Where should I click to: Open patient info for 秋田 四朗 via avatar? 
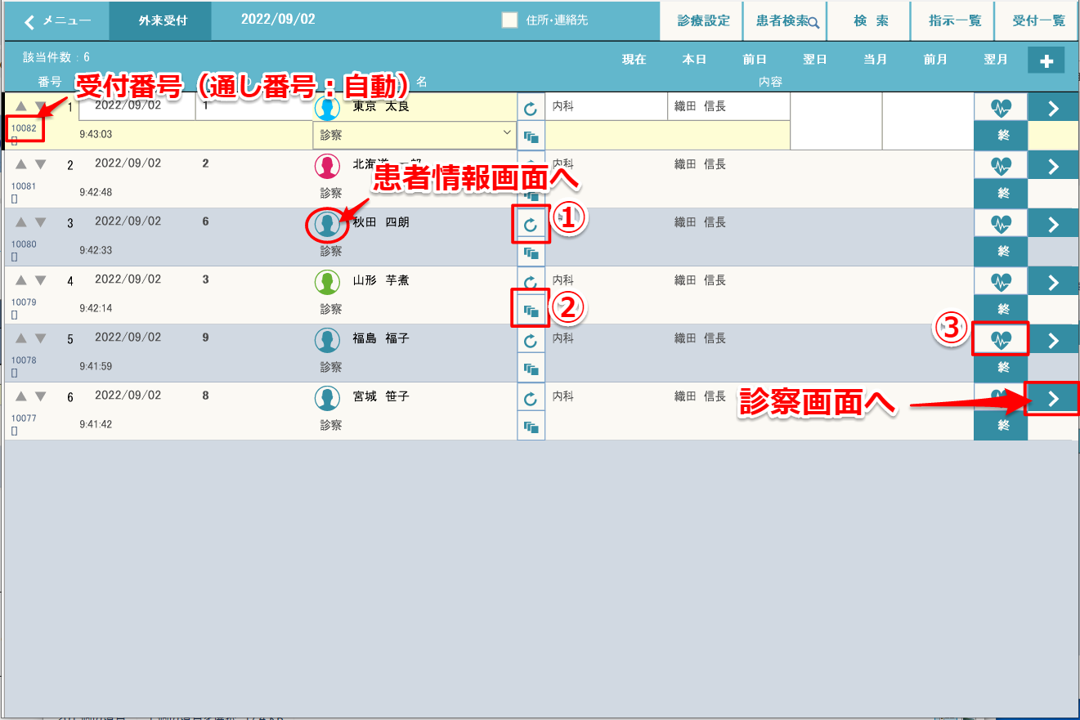pos(327,223)
